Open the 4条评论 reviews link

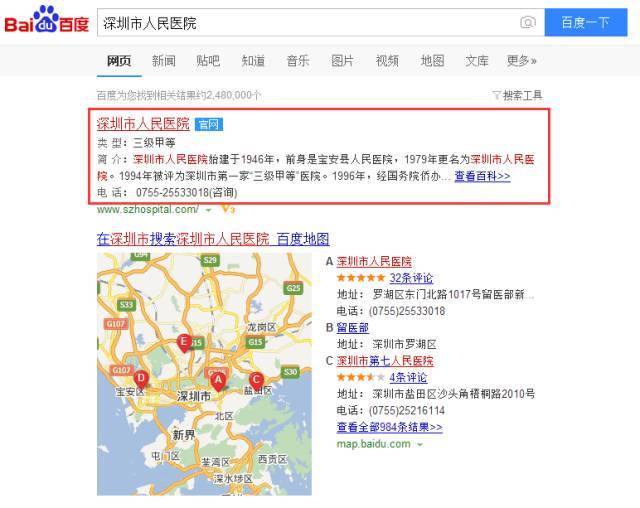coord(408,377)
